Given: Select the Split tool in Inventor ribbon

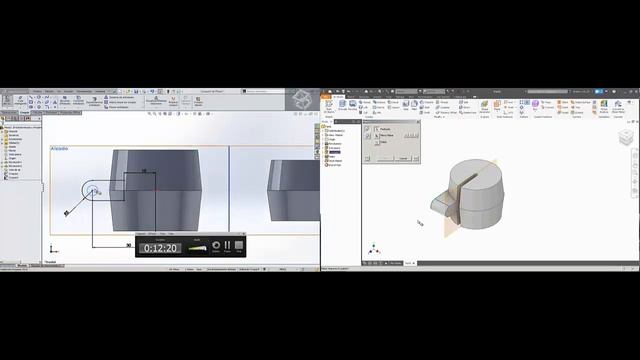Looking at the screenshot, I should [464, 102].
